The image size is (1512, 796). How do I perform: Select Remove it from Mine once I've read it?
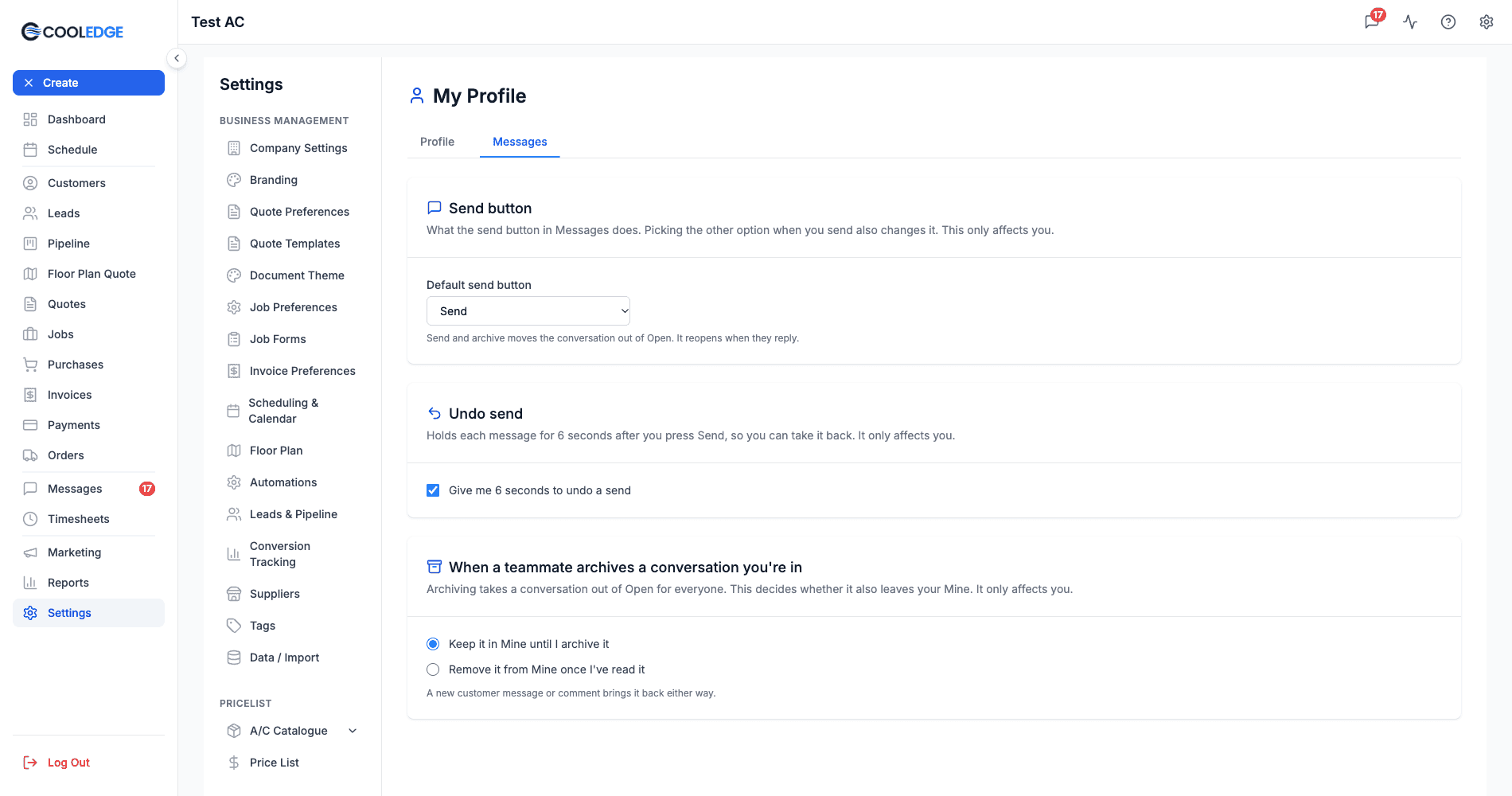click(433, 669)
